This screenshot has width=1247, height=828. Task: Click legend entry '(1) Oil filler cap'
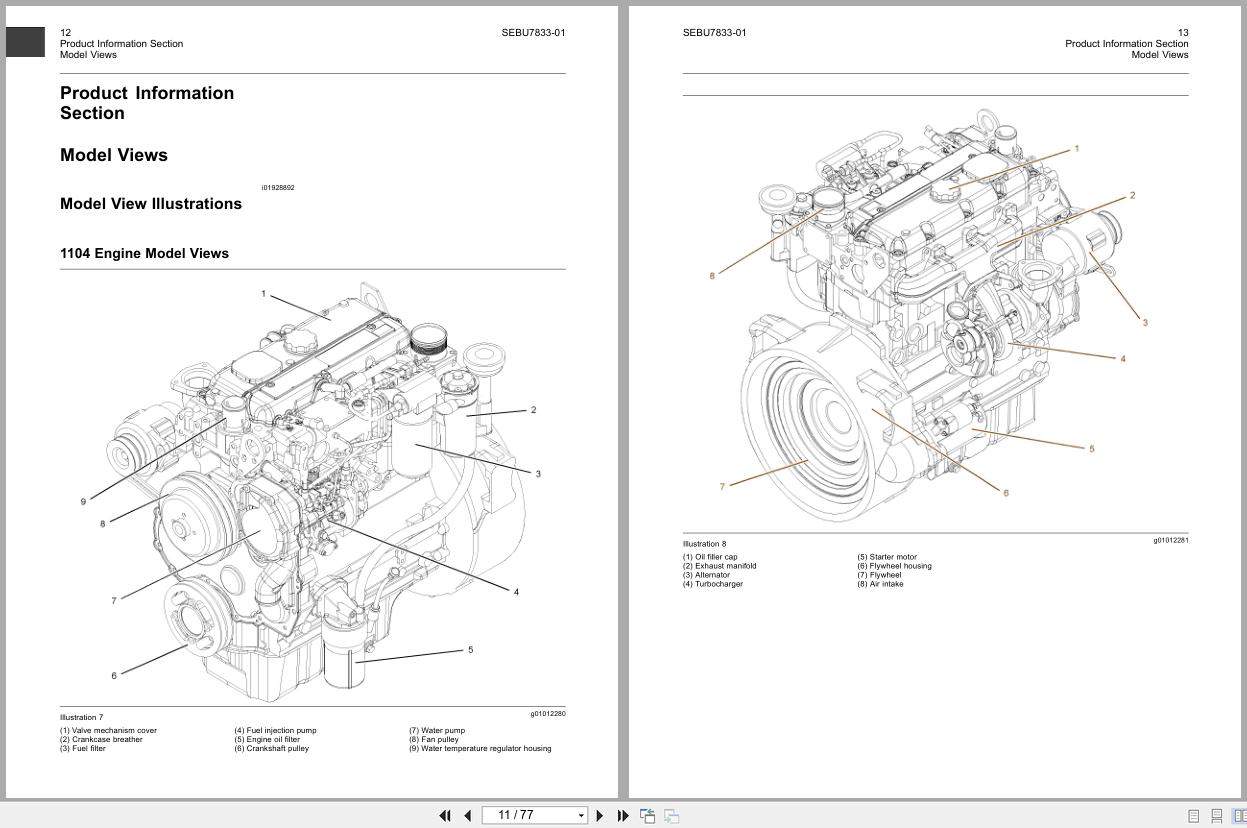point(710,557)
